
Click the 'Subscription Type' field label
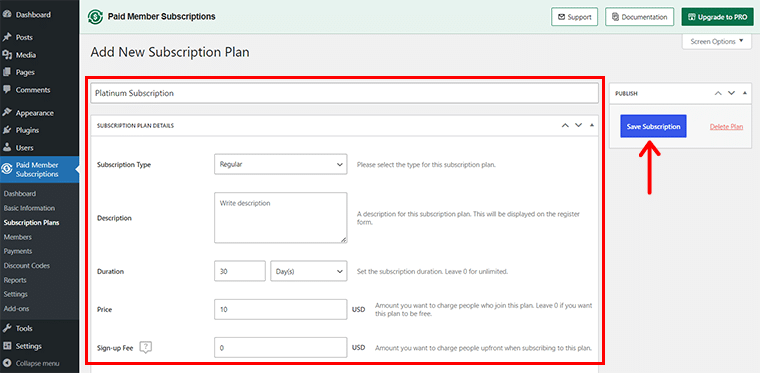124,165
